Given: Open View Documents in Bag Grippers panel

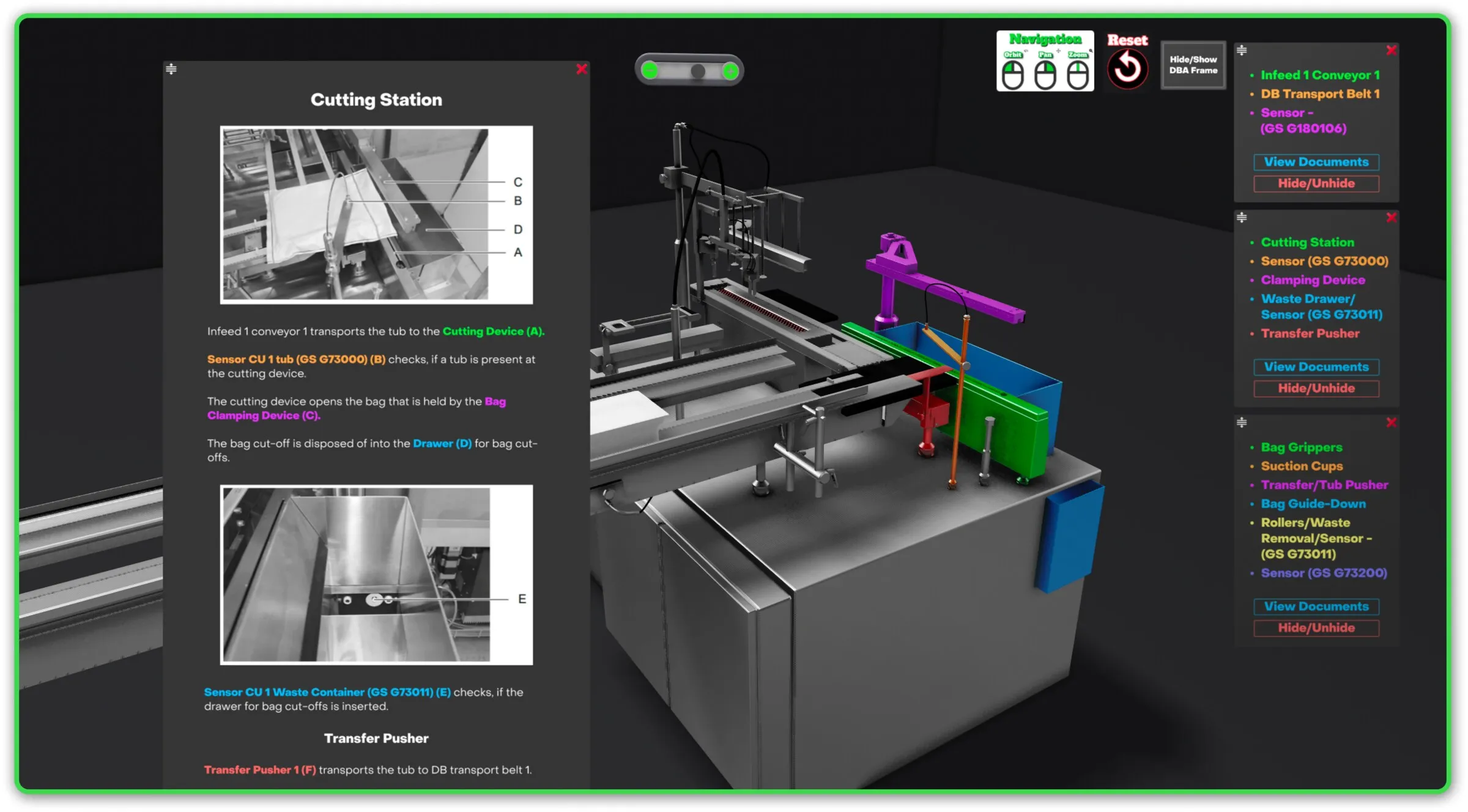Looking at the screenshot, I should click(1316, 607).
